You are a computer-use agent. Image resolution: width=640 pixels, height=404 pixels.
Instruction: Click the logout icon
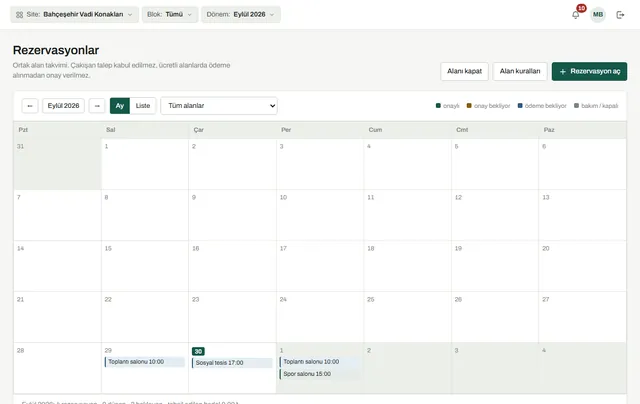[x=620, y=15]
